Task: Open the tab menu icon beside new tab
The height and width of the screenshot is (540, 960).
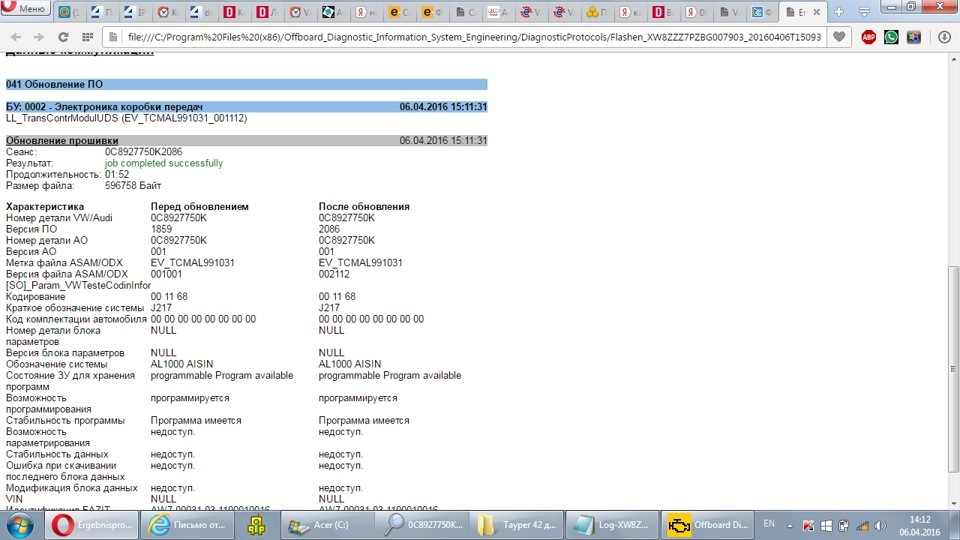Action: [x=864, y=12]
